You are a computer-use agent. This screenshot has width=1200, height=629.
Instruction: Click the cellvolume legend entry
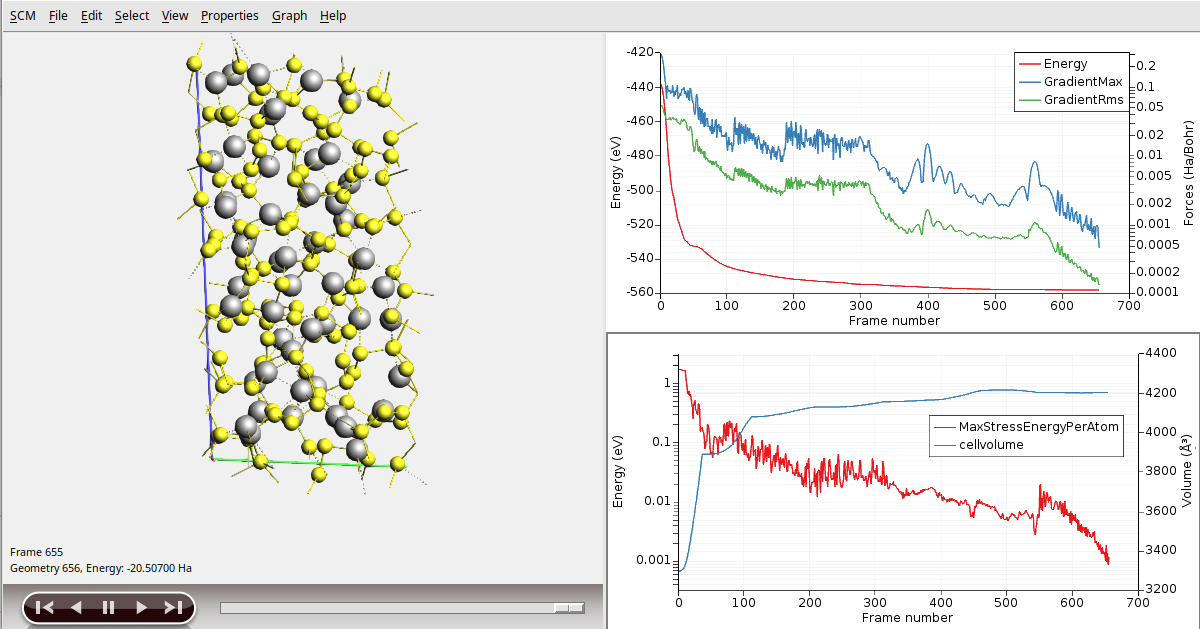coord(991,444)
